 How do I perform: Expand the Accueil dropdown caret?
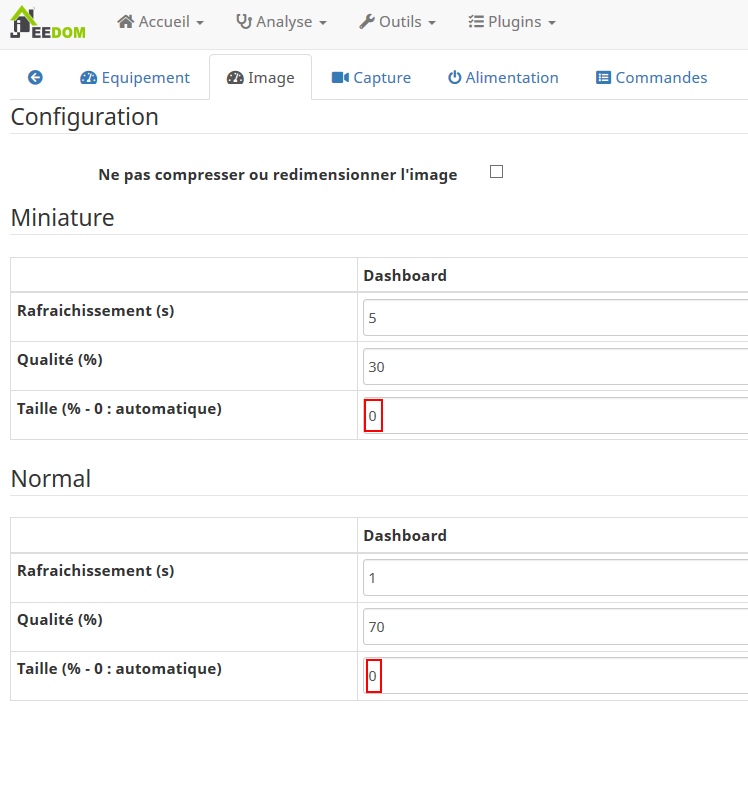[200, 23]
